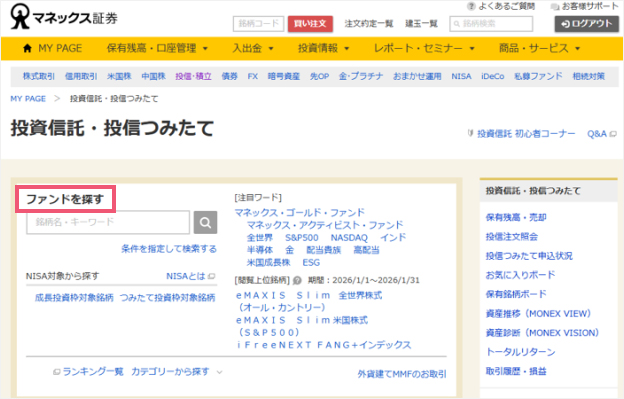Expand 保有残高・口座管理 menu
This screenshot has width=624, height=399.
tap(157, 49)
